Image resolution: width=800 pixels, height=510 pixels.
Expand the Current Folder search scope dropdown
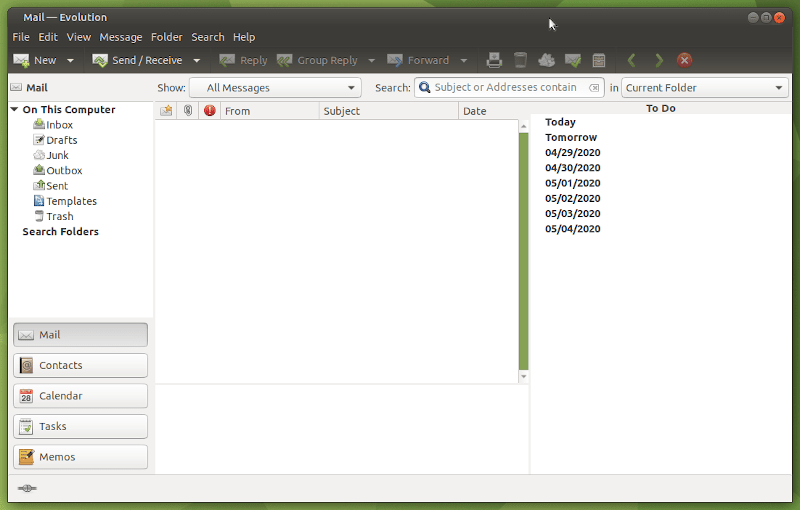pos(705,88)
